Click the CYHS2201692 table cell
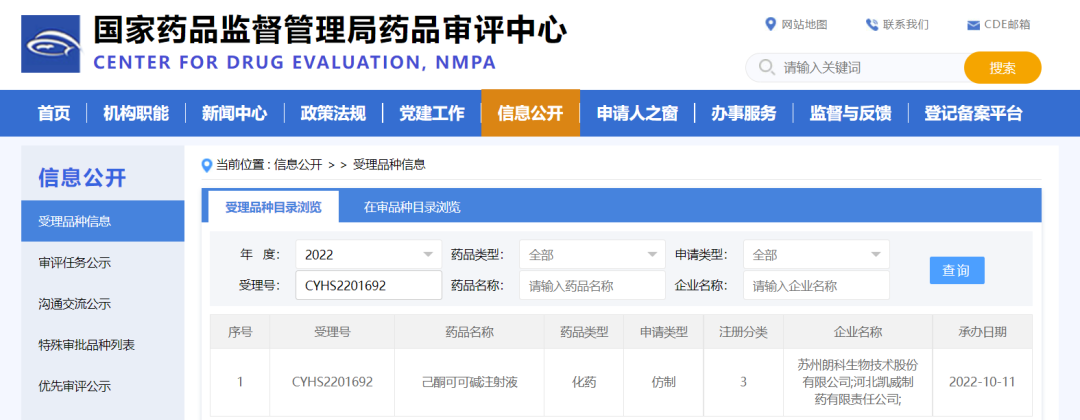The image size is (1080, 420). pyautogui.click(x=332, y=381)
